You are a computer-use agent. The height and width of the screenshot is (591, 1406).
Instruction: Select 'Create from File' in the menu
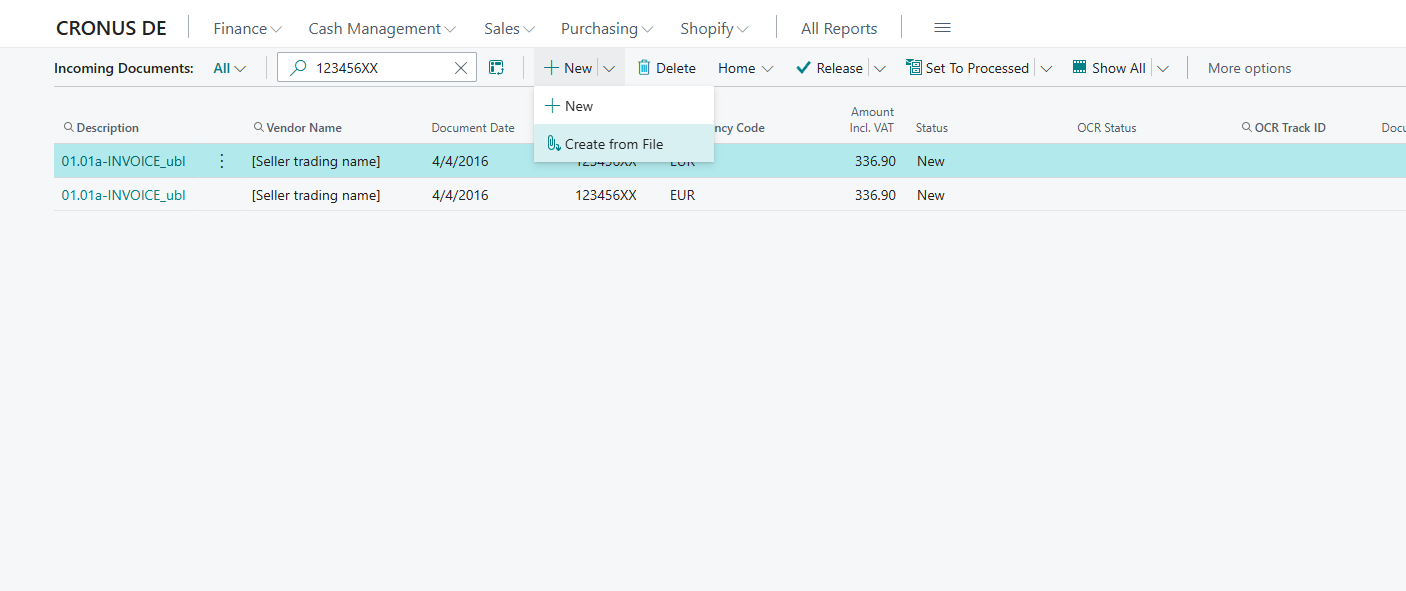tap(614, 143)
